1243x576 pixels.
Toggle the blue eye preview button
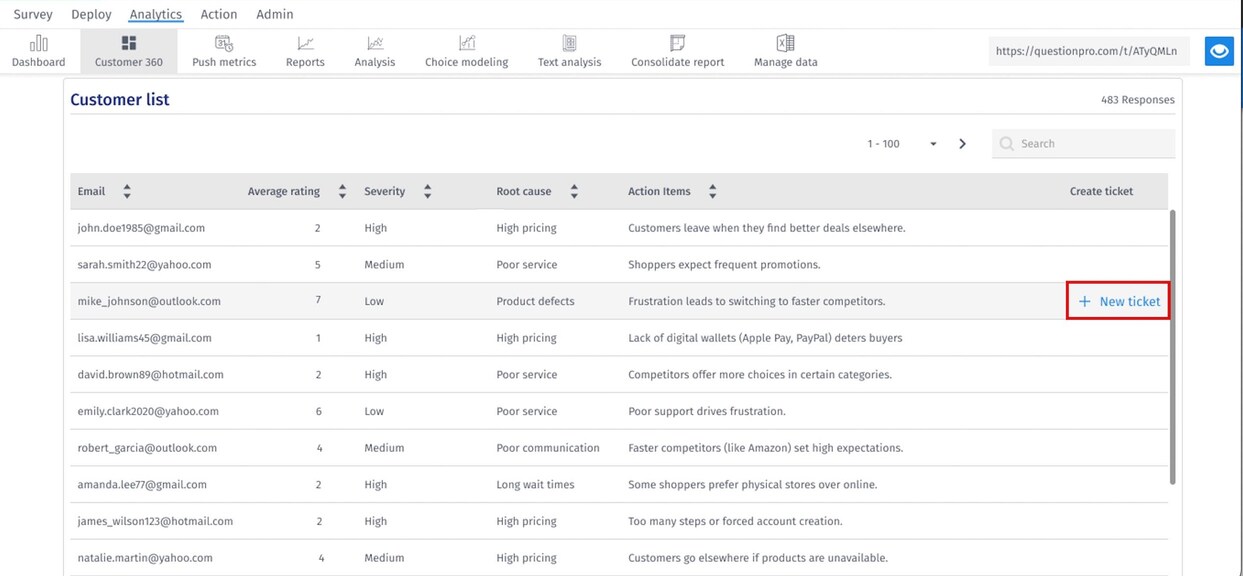[1218, 51]
